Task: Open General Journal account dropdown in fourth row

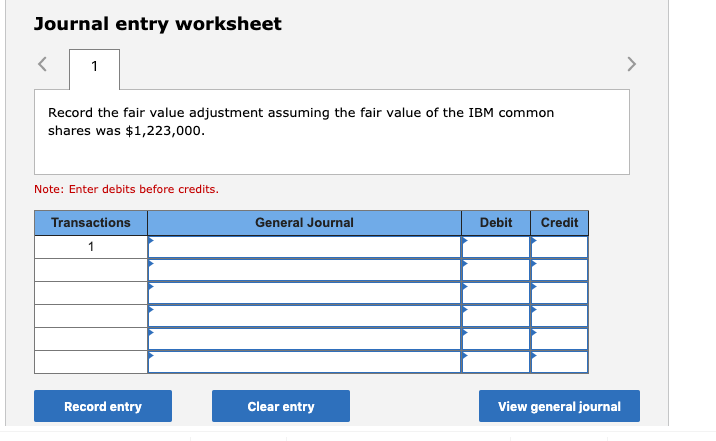Action: [305, 316]
